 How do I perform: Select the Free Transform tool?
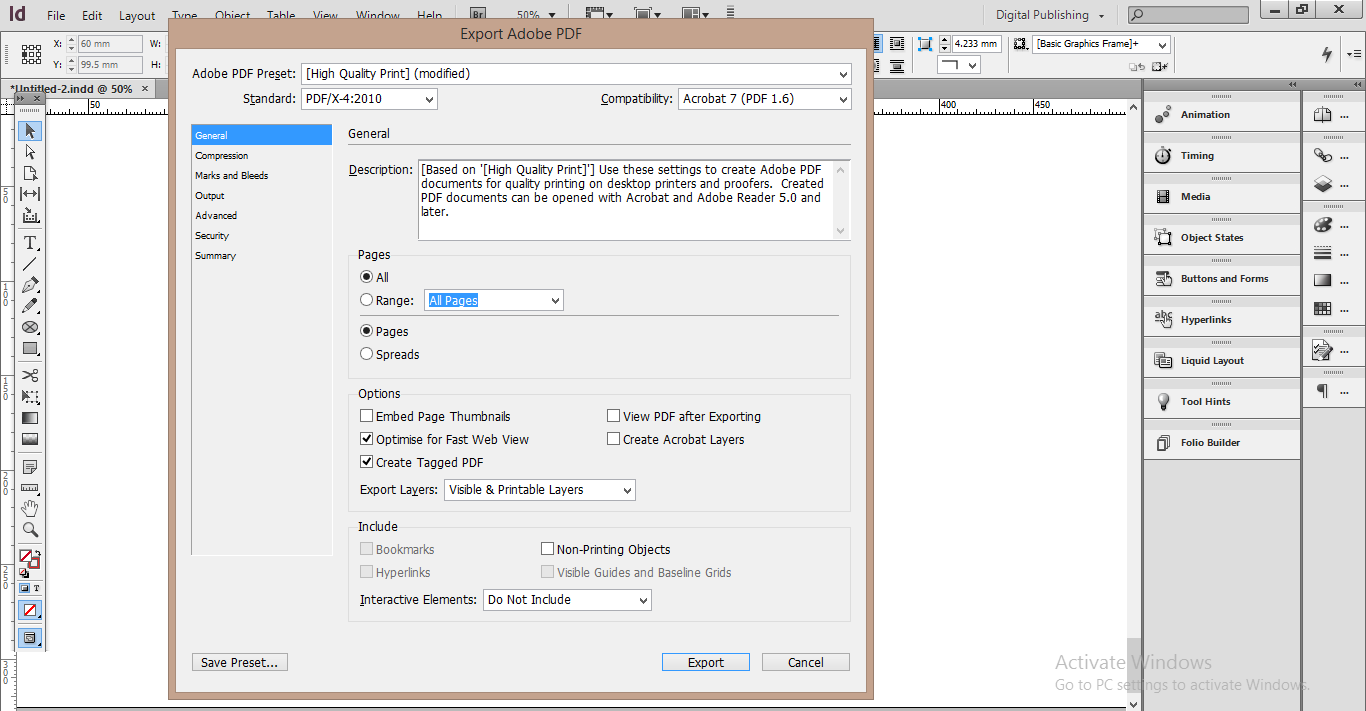[x=30, y=397]
